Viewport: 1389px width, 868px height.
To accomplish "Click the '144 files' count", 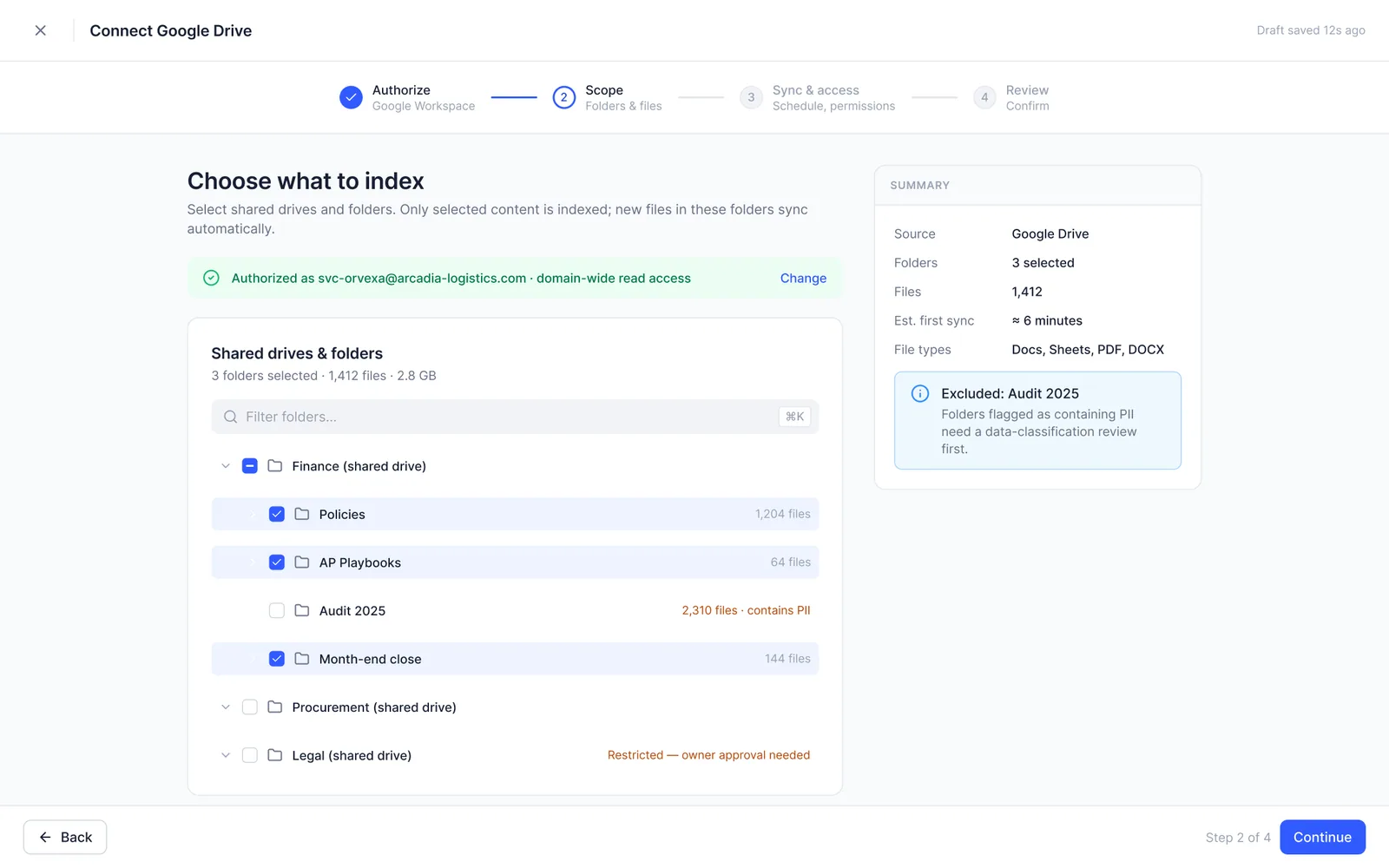I will (787, 659).
